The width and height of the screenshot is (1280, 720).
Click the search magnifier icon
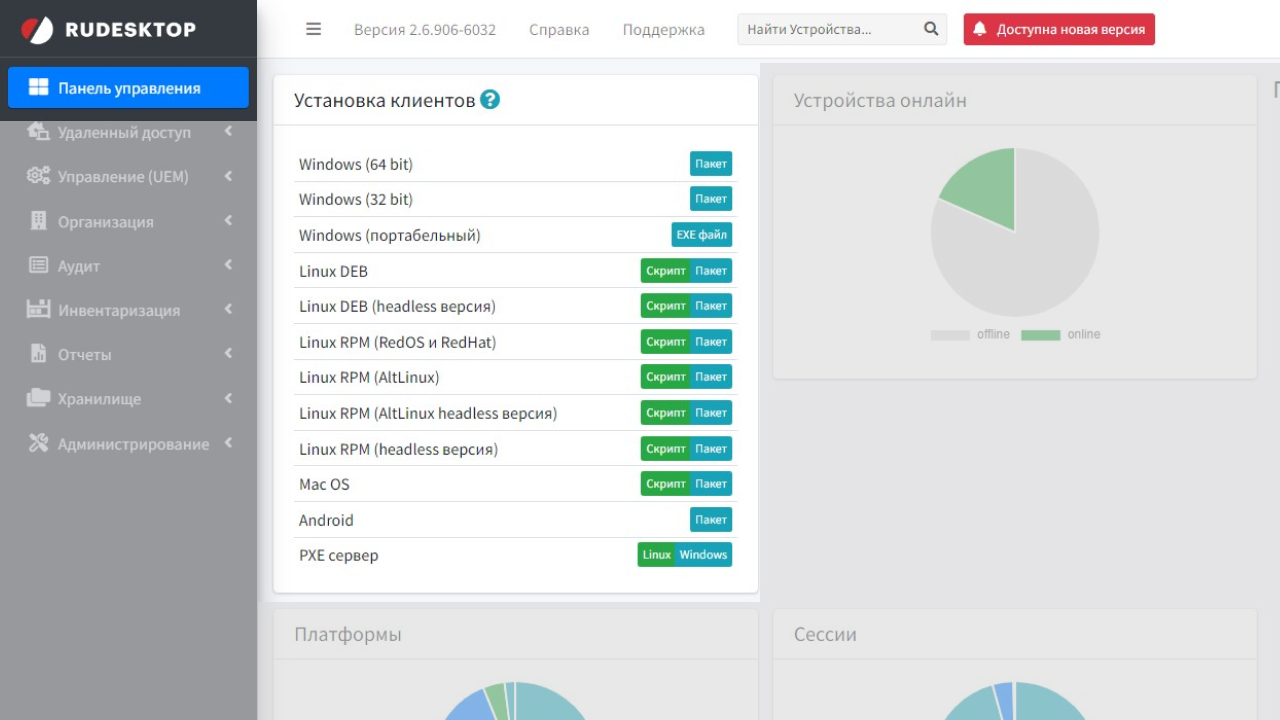tap(931, 29)
